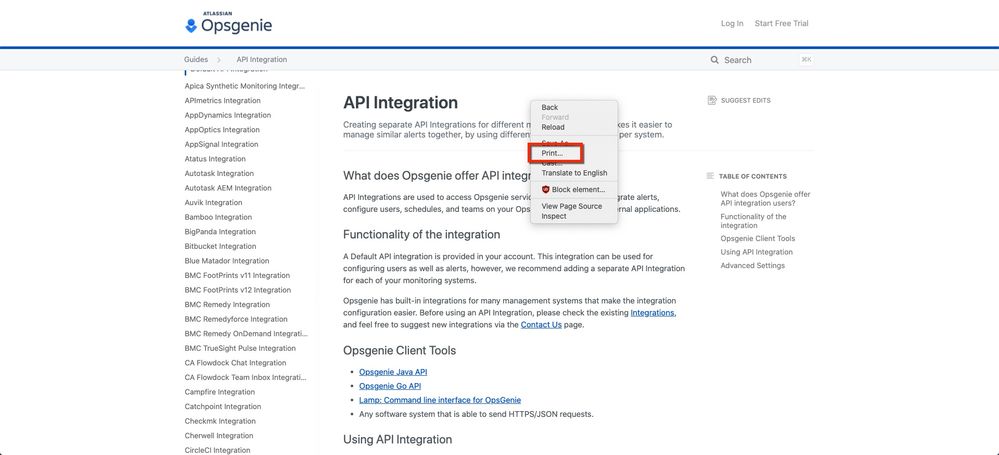This screenshot has width=999, height=455.
Task: Open Campfire Integration sidebar item
Action: point(220,392)
